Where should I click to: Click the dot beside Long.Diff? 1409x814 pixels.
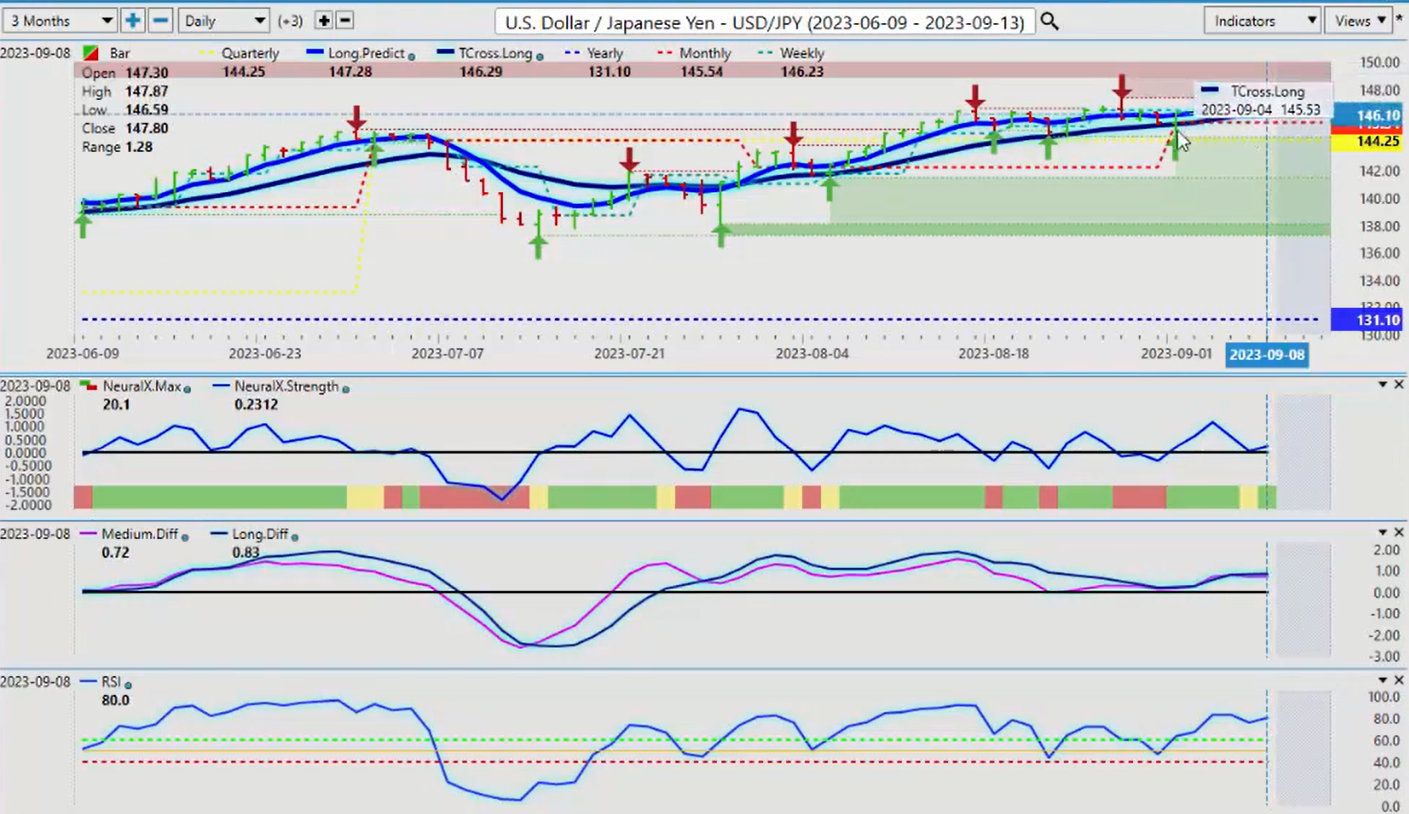coord(295,536)
